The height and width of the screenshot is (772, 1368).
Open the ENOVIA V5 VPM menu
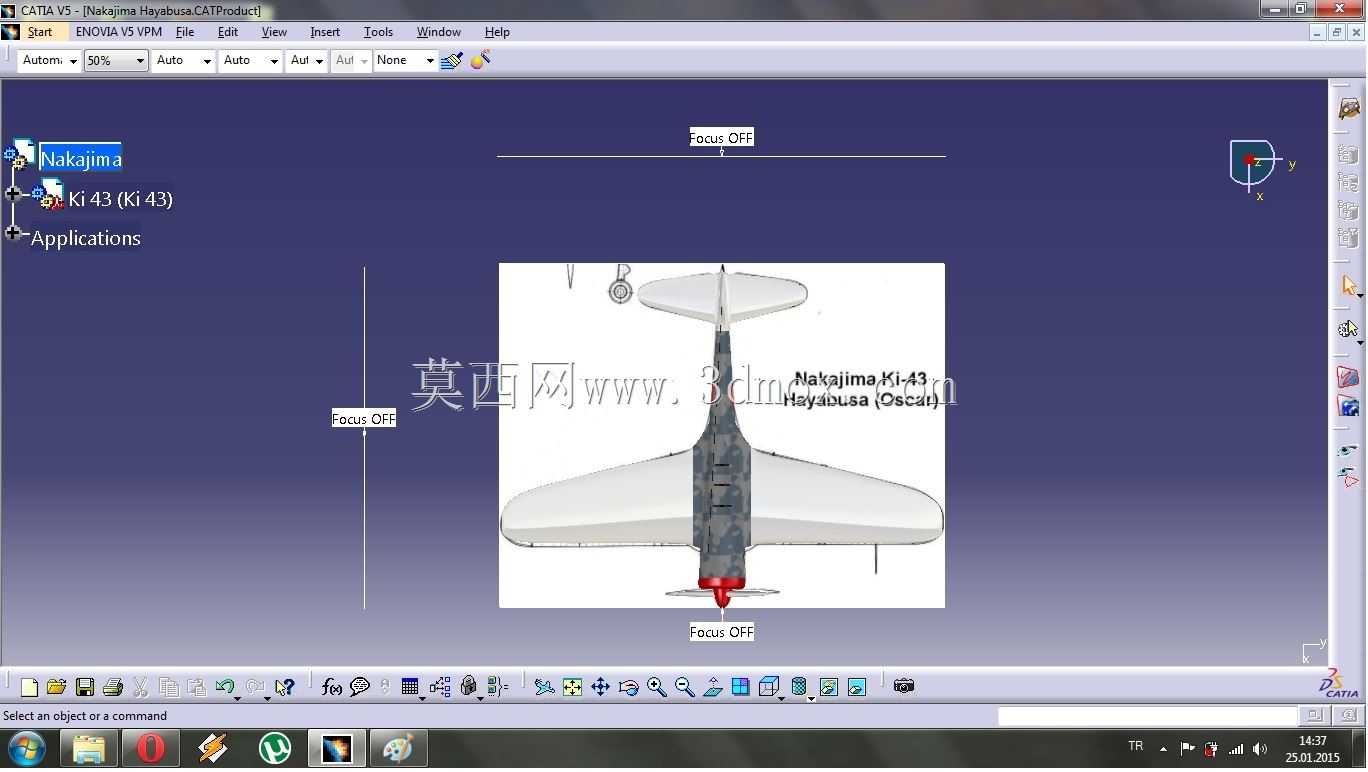[119, 32]
